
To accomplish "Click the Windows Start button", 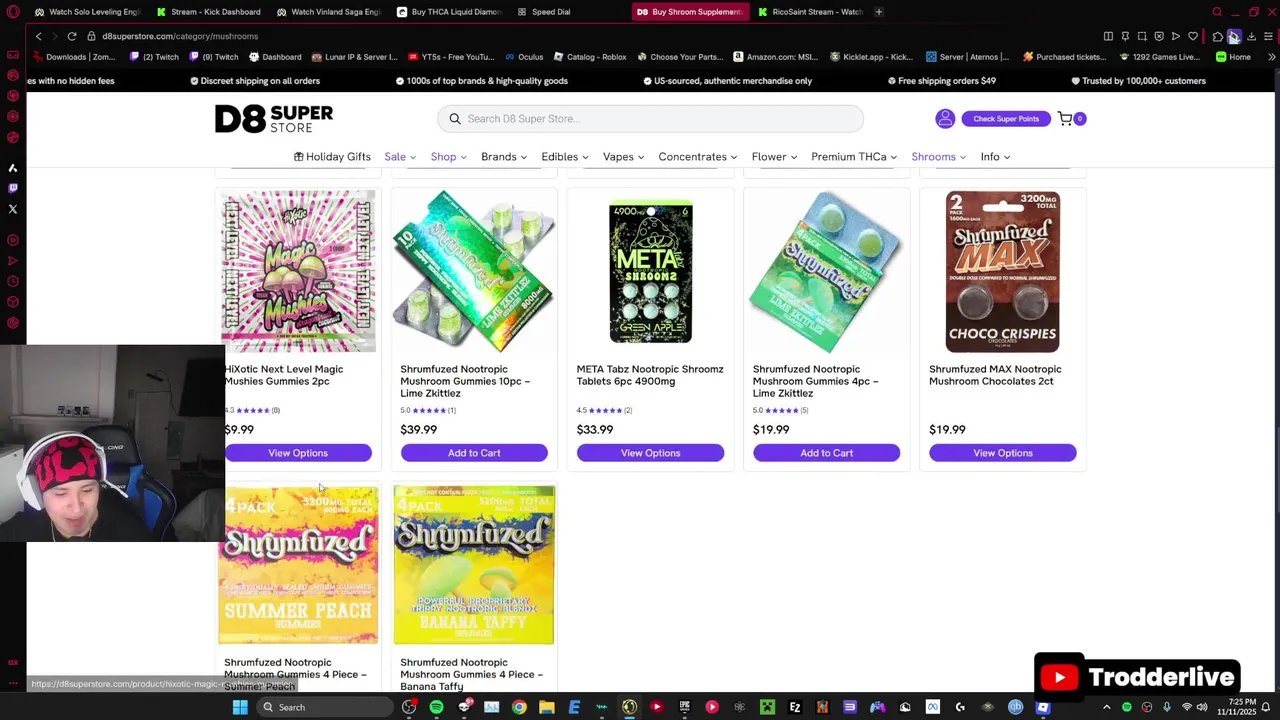I will [x=240, y=707].
